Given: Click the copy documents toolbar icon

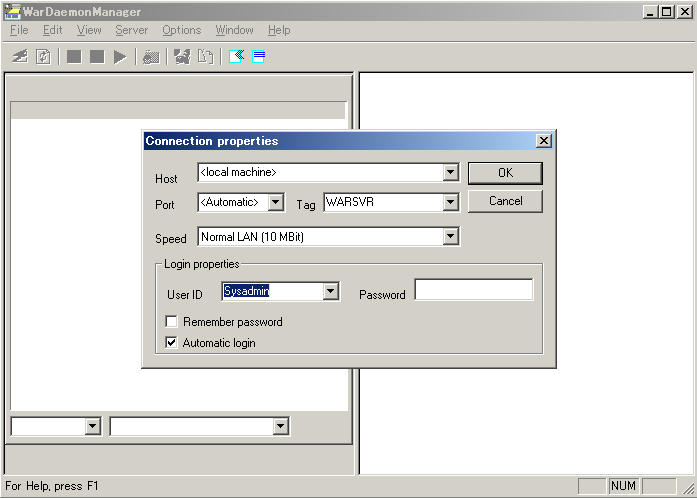Looking at the screenshot, I should pyautogui.click(x=205, y=56).
